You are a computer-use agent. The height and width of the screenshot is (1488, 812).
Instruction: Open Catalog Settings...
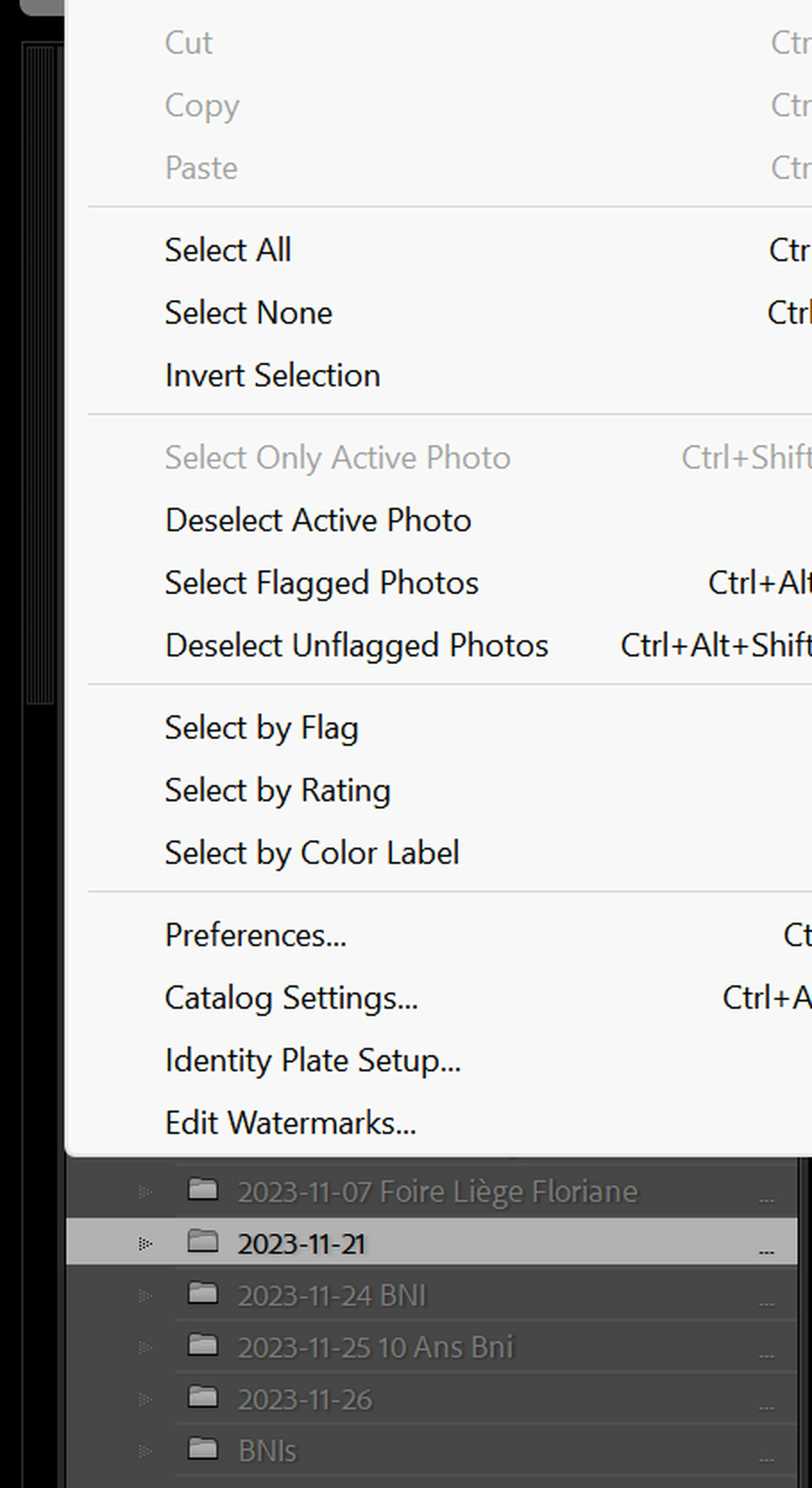tap(291, 998)
